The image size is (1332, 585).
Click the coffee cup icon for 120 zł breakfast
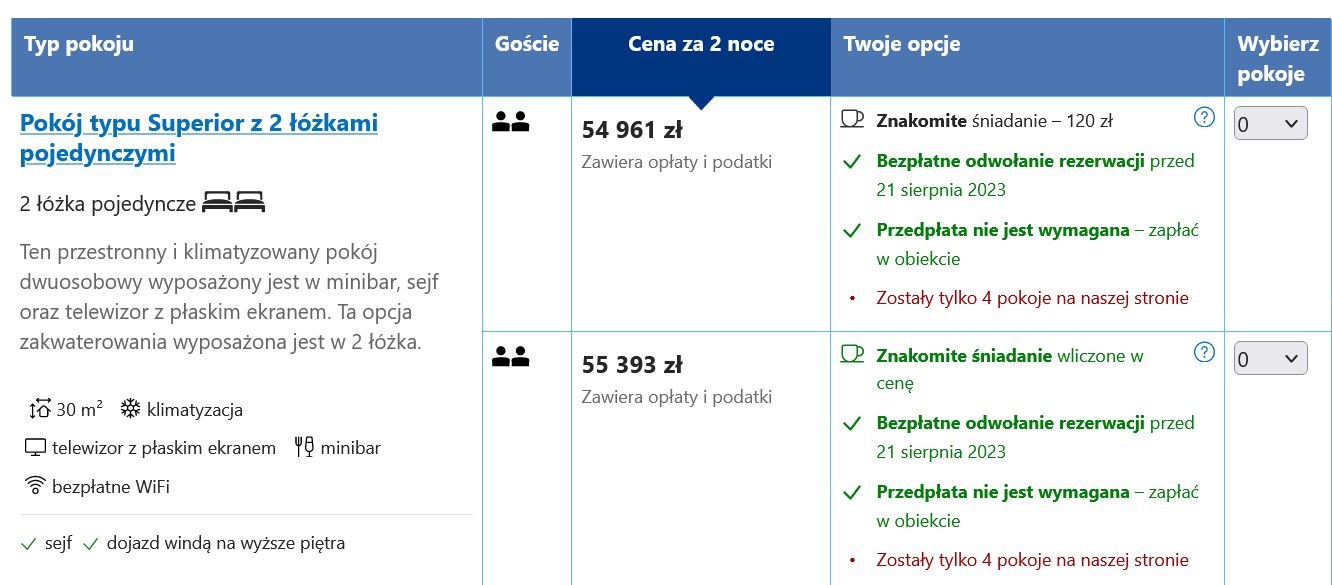click(x=852, y=120)
